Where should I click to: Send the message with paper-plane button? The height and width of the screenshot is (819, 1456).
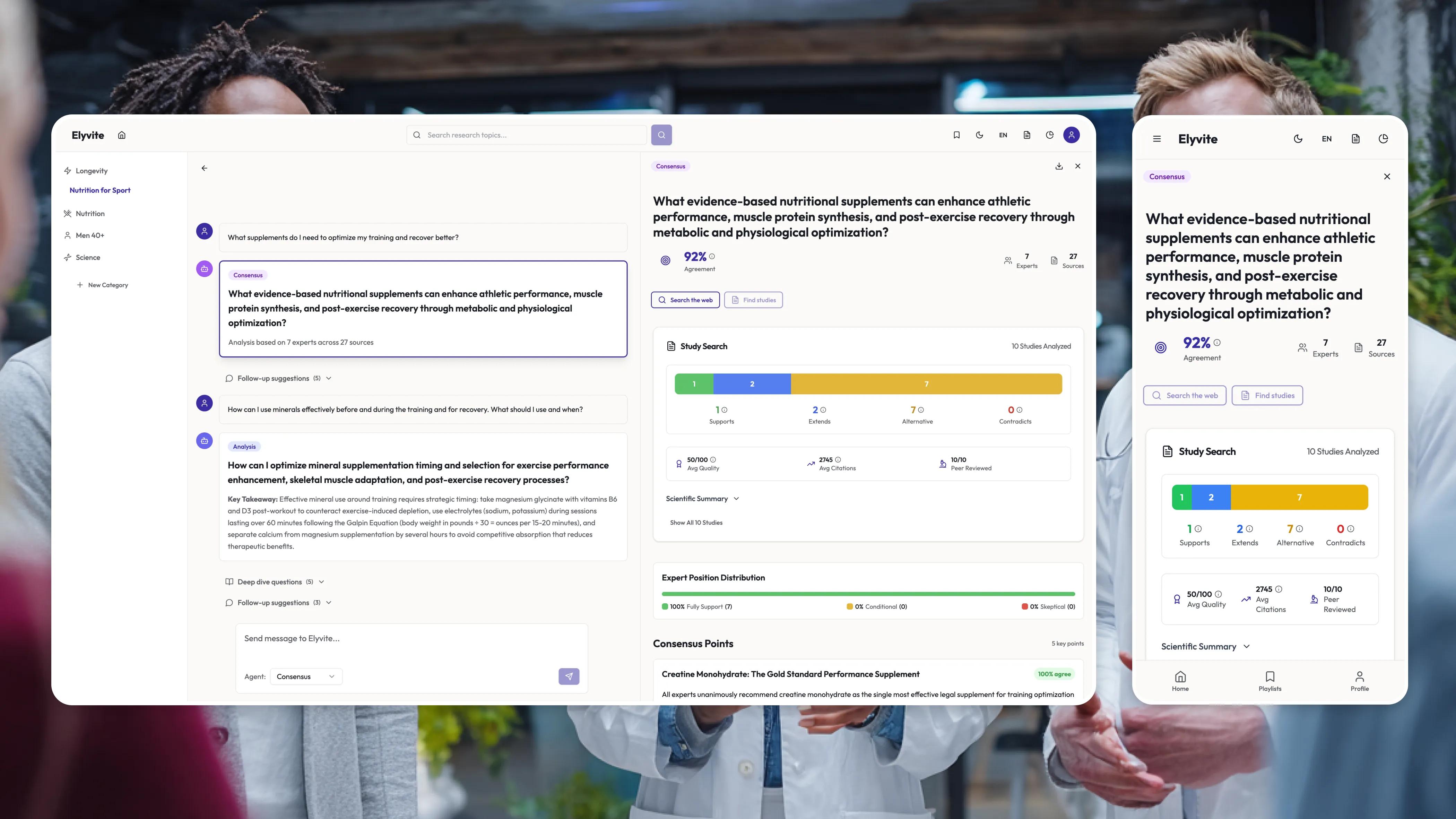569,676
